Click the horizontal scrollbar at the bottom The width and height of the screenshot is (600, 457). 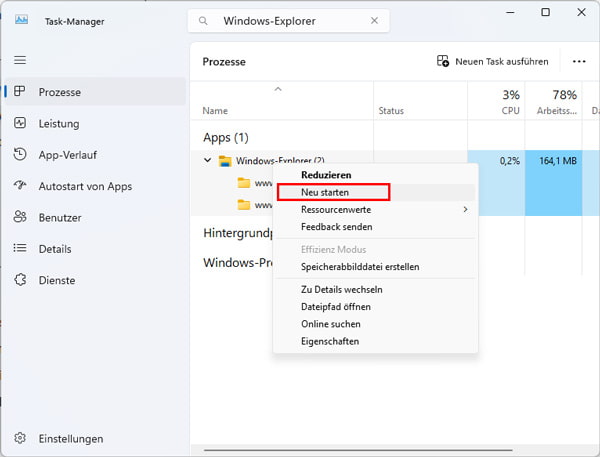tap(358, 450)
